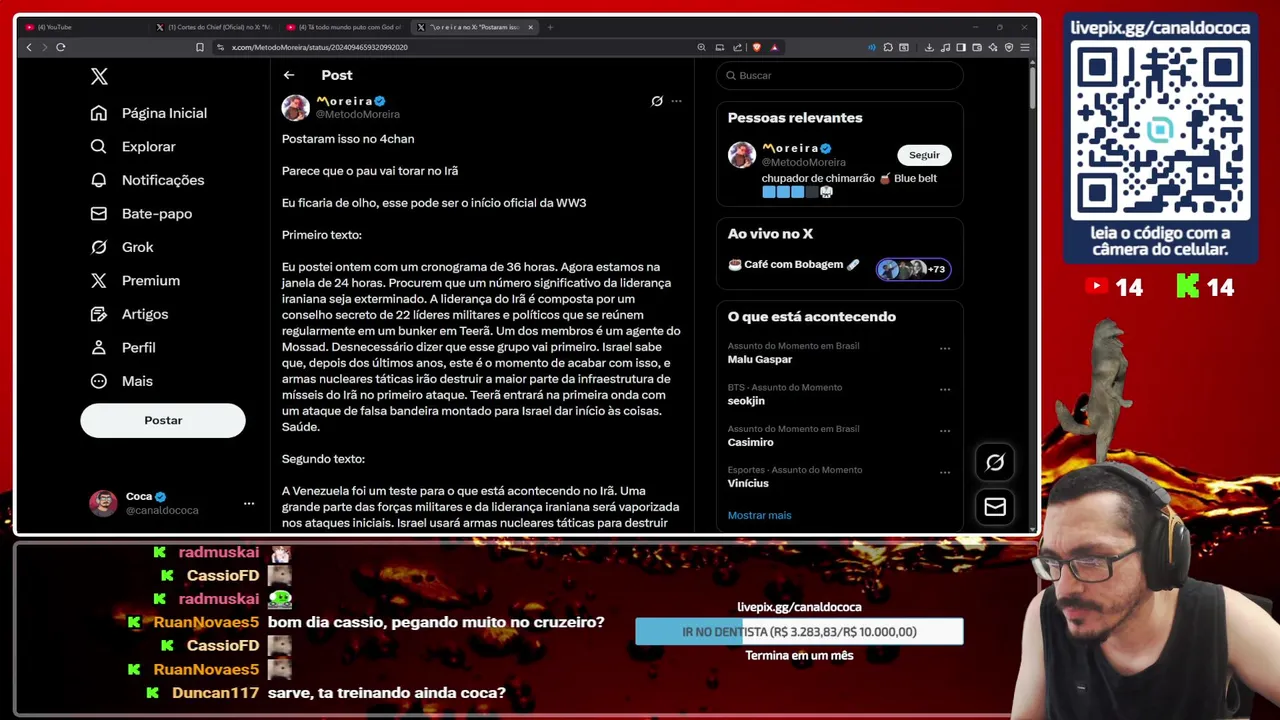The image size is (1280, 720).
Task: Close the active Moreira X tab
Action: [531, 27]
